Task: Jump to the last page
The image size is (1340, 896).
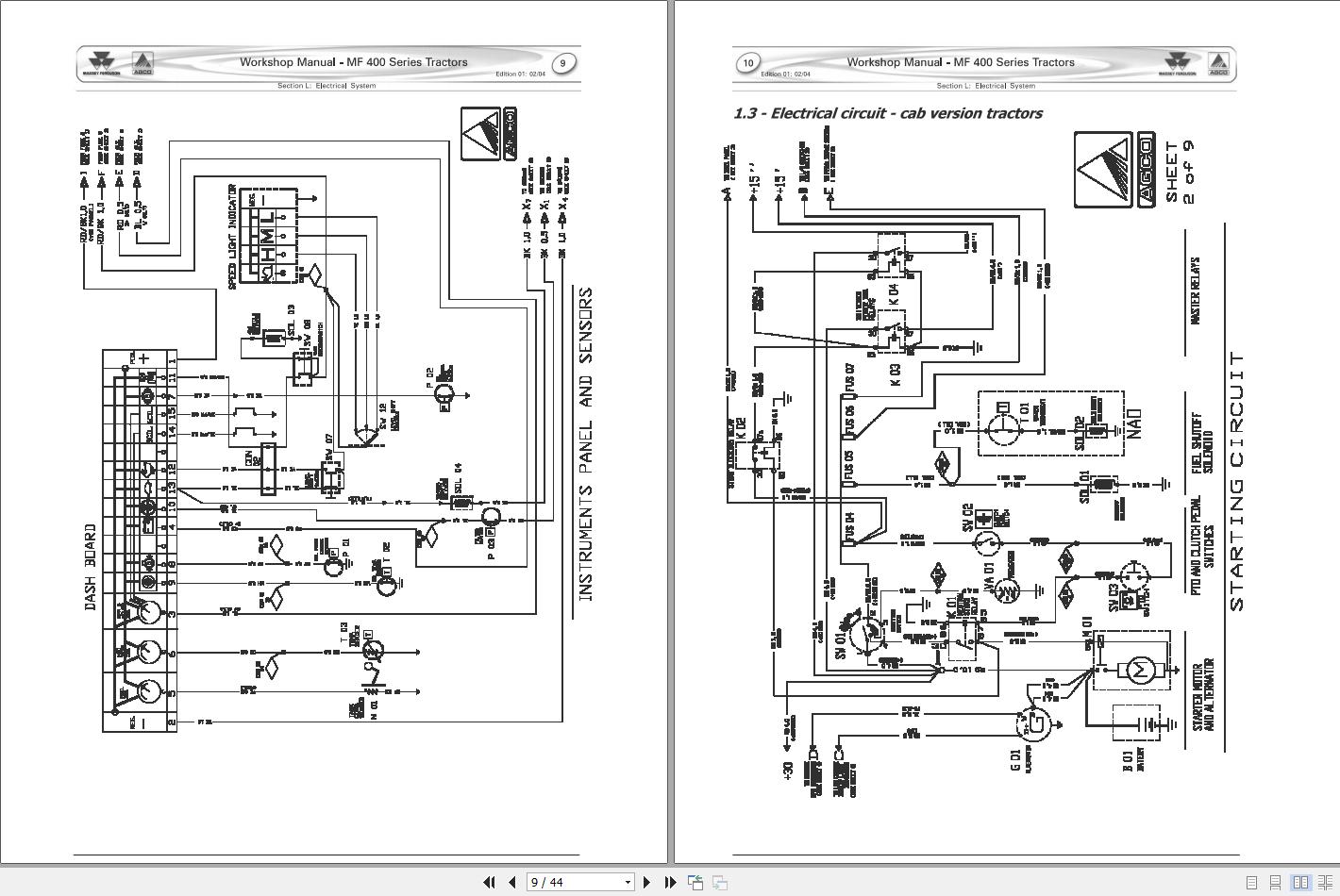Action: coord(670,882)
